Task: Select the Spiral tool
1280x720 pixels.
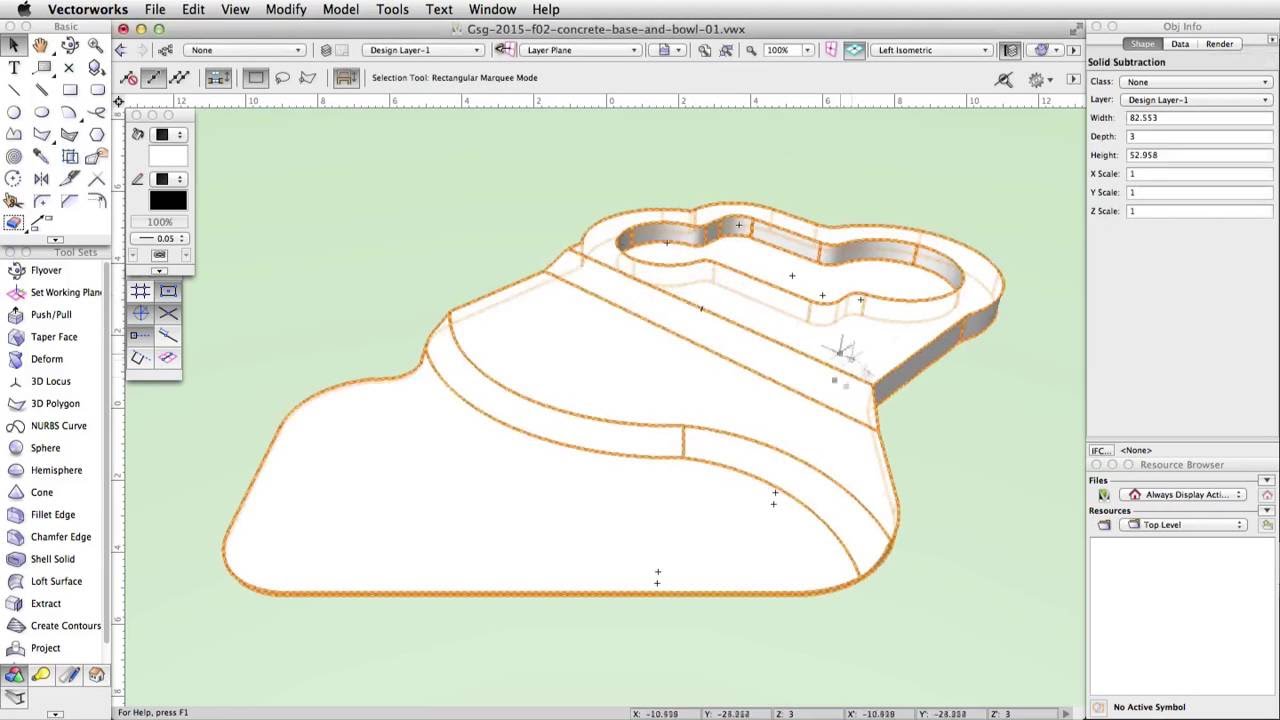Action: [x=14, y=156]
